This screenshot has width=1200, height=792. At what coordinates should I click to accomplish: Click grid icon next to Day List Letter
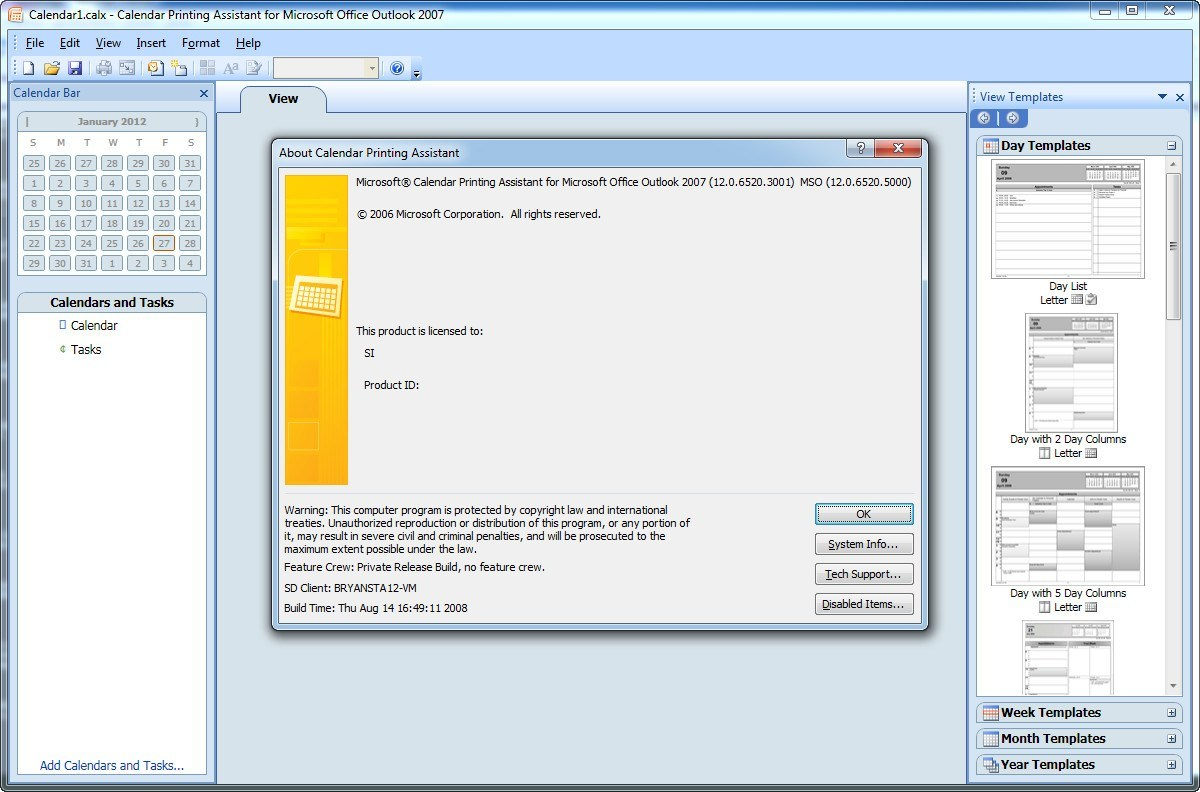[x=1077, y=299]
